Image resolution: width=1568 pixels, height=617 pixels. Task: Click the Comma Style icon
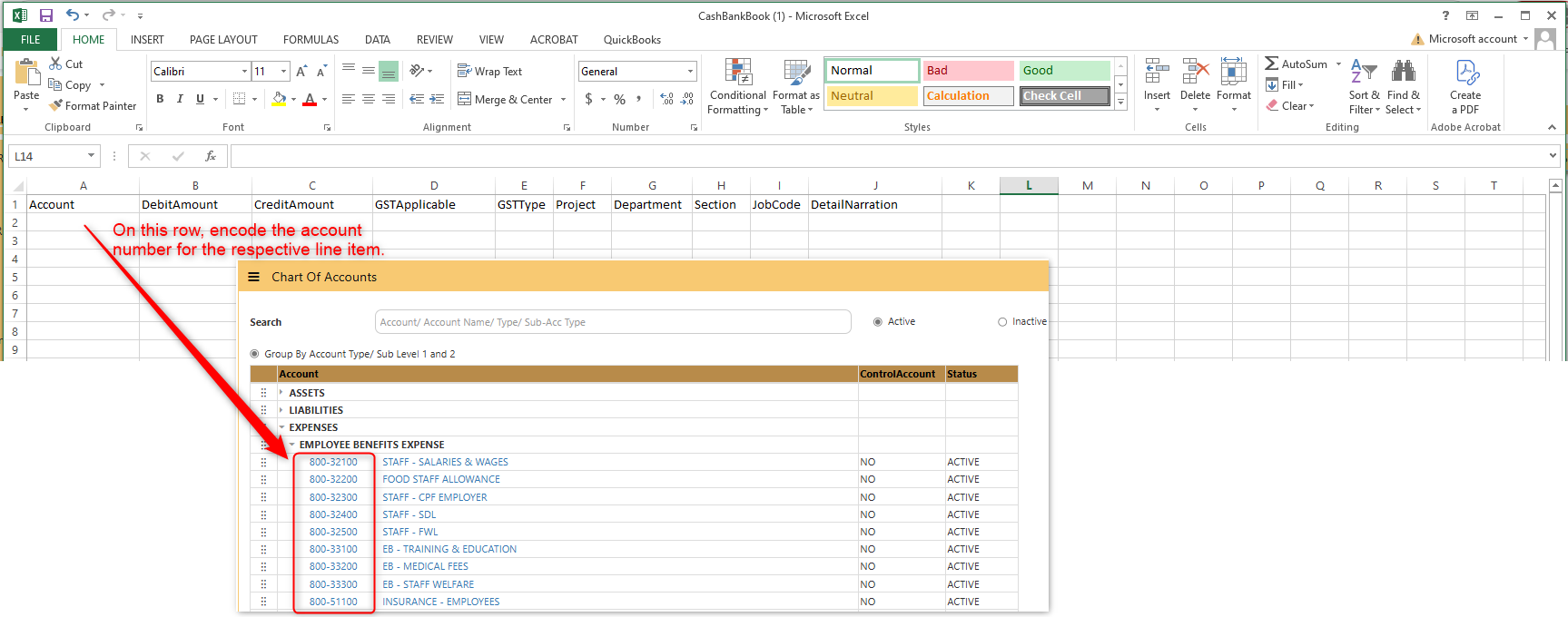tap(639, 99)
